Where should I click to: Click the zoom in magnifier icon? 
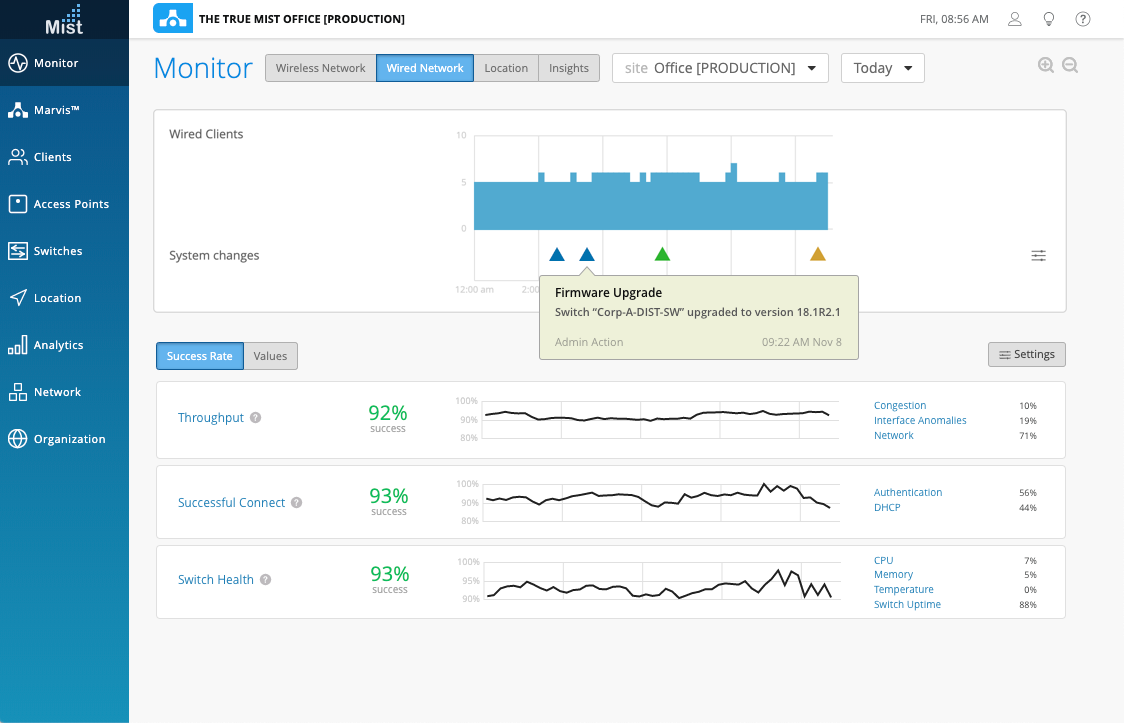[1046, 66]
